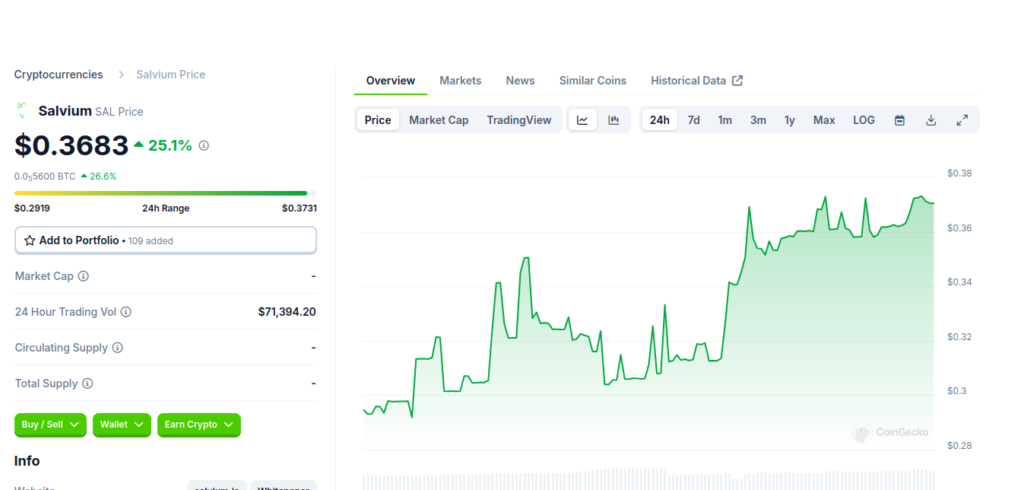Screen dimensions: 1024x490
Task: Select the 1m time range
Action: (x=725, y=120)
